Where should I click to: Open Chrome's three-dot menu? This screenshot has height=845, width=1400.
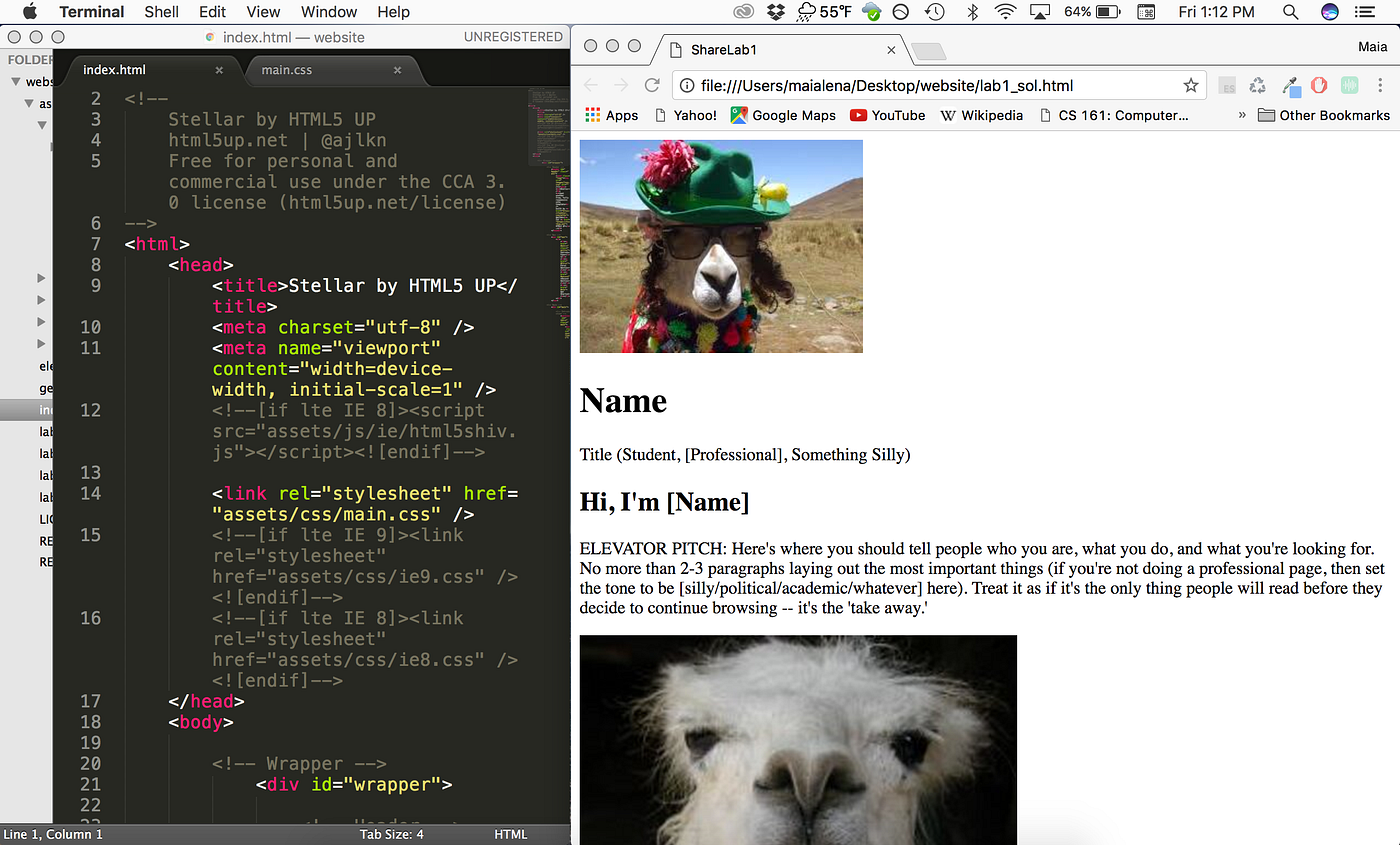pyautogui.click(x=1383, y=85)
